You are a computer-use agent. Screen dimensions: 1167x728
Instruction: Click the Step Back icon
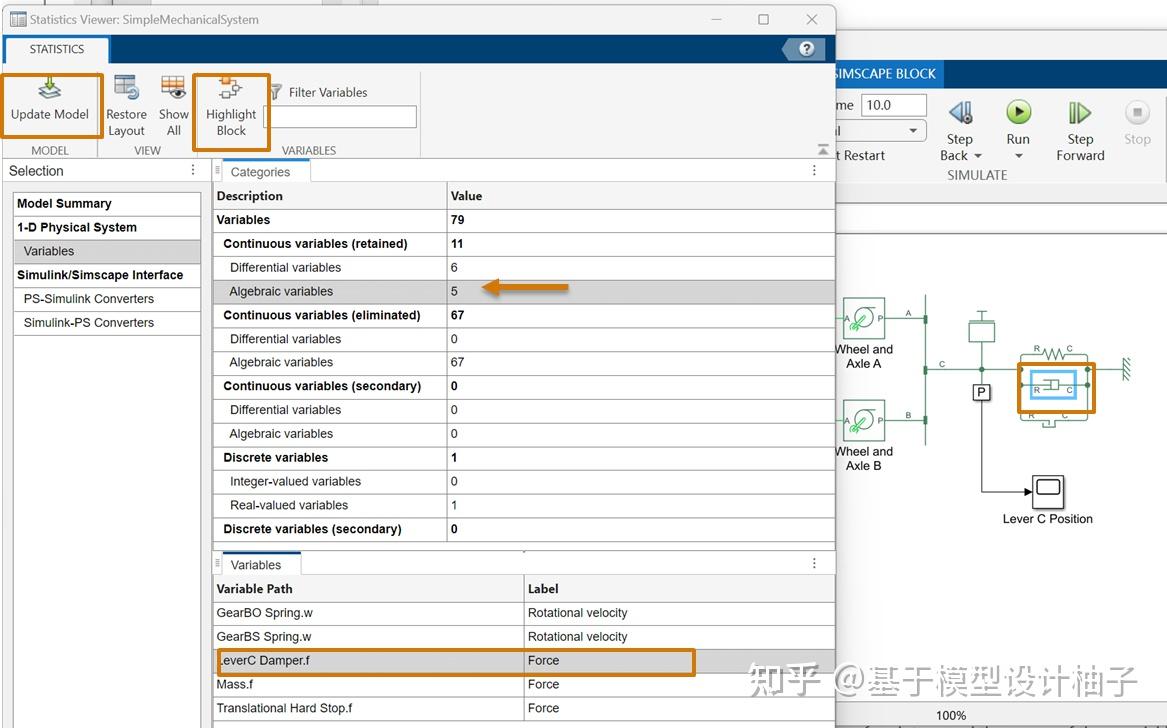[959, 113]
